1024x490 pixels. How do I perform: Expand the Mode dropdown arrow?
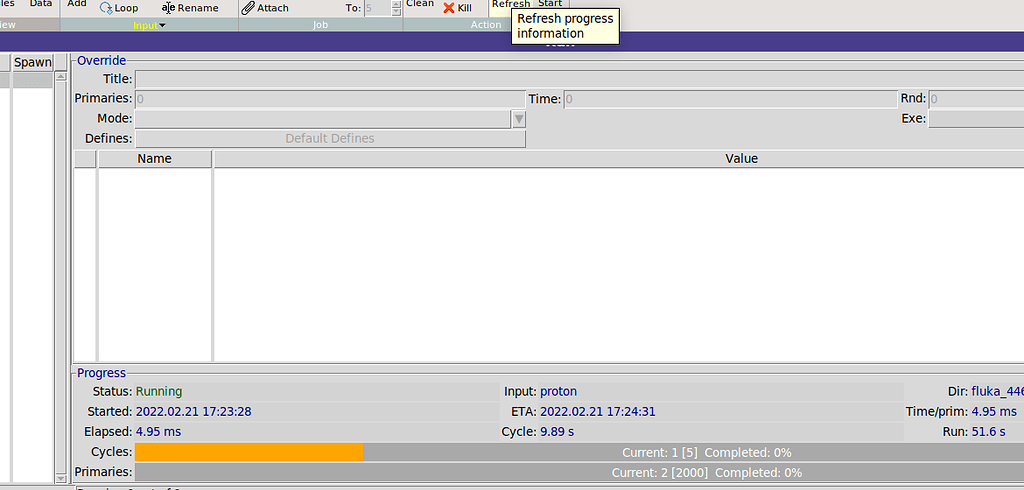(x=519, y=119)
